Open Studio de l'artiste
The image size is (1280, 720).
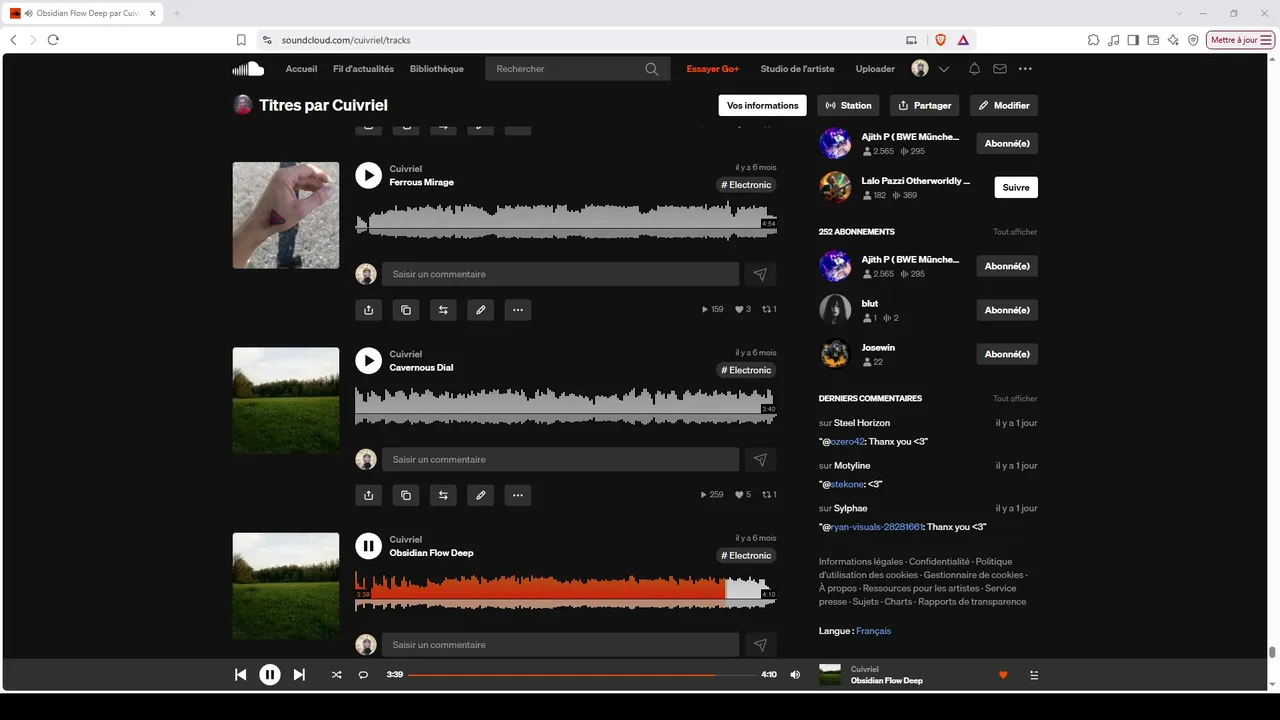click(x=797, y=69)
